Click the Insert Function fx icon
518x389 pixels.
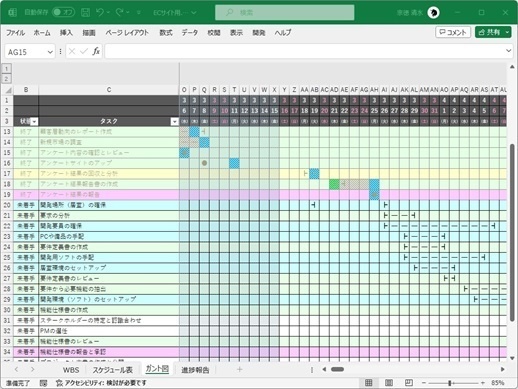[96, 51]
